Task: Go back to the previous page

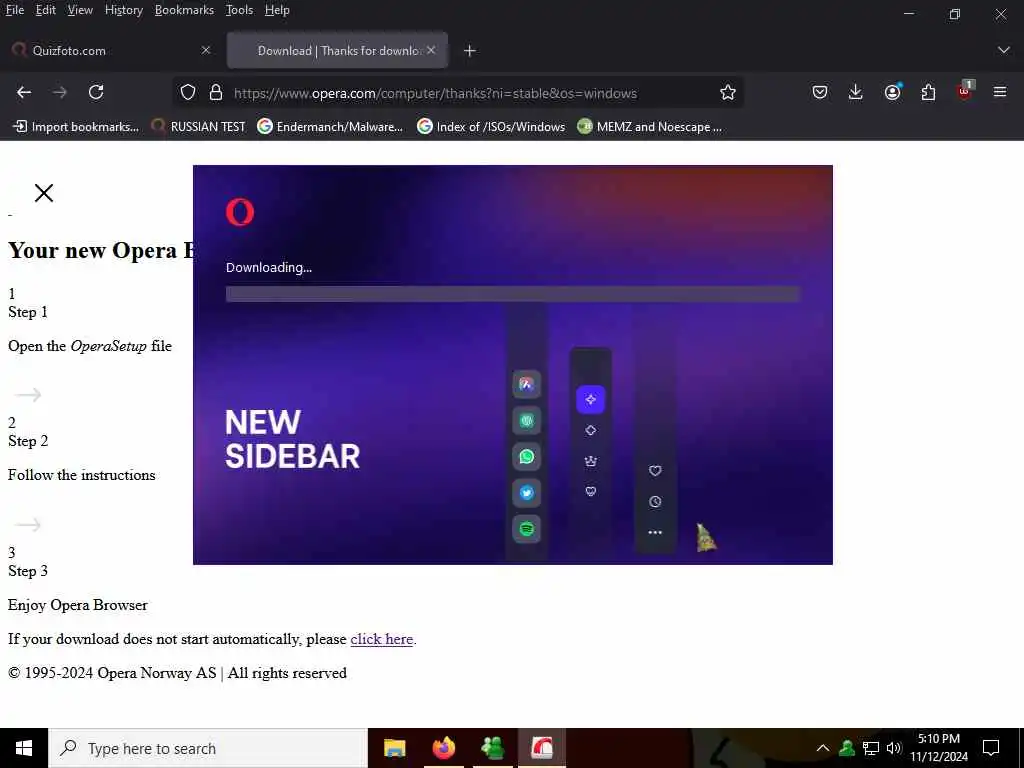Action: [24, 93]
